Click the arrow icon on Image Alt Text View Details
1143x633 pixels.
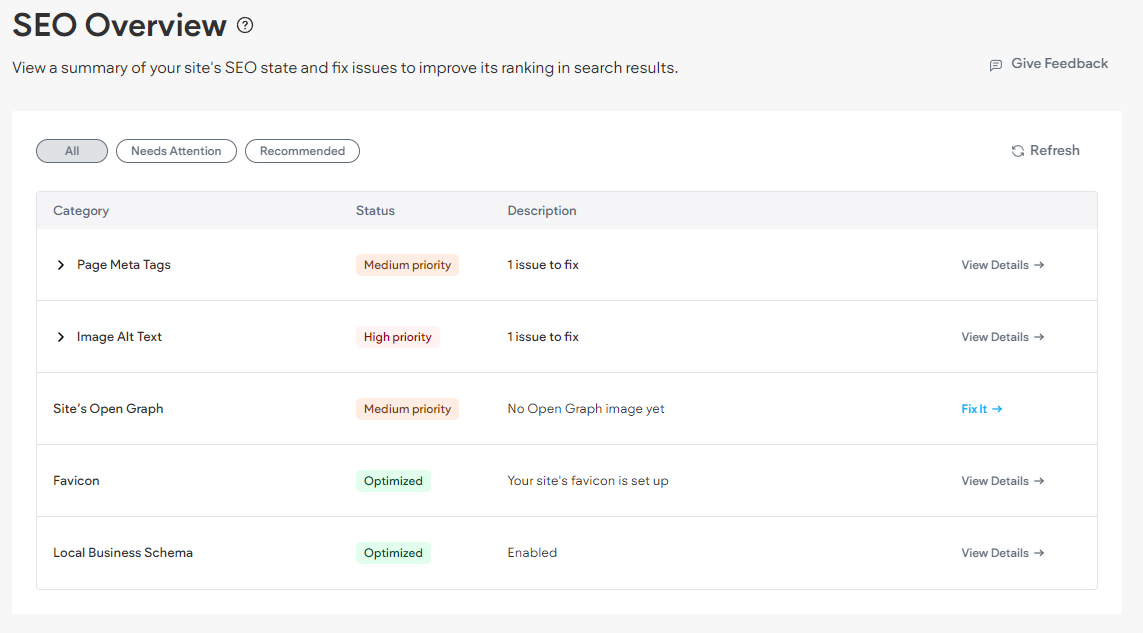[1040, 336]
